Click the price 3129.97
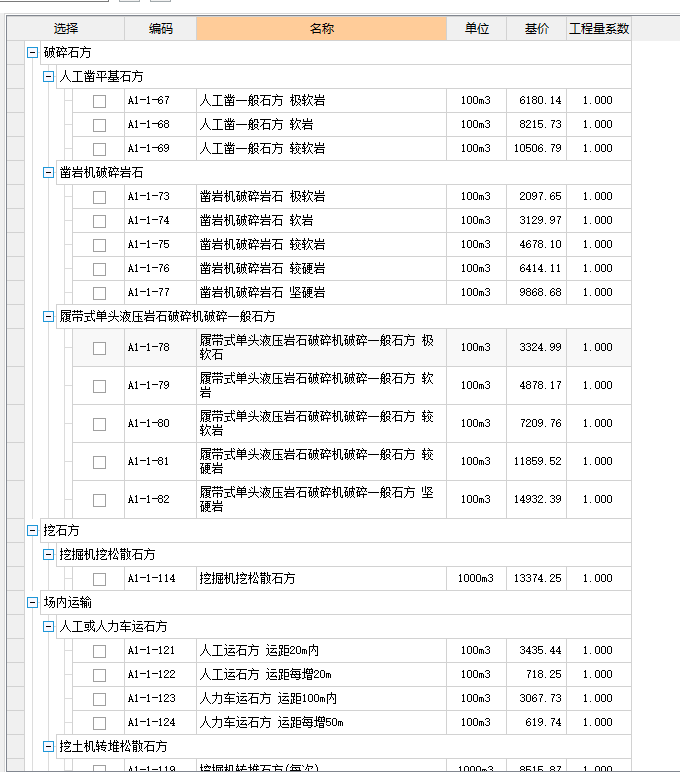 (540, 220)
